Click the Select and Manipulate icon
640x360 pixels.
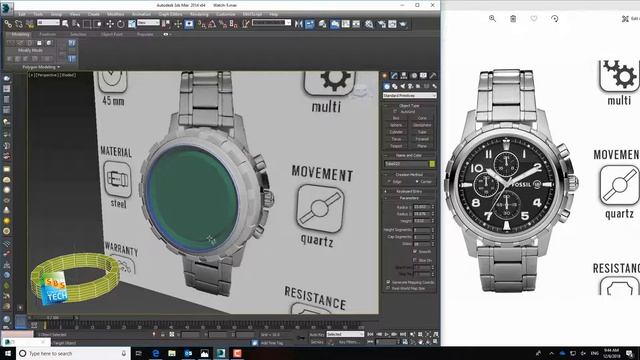(x=178, y=24)
